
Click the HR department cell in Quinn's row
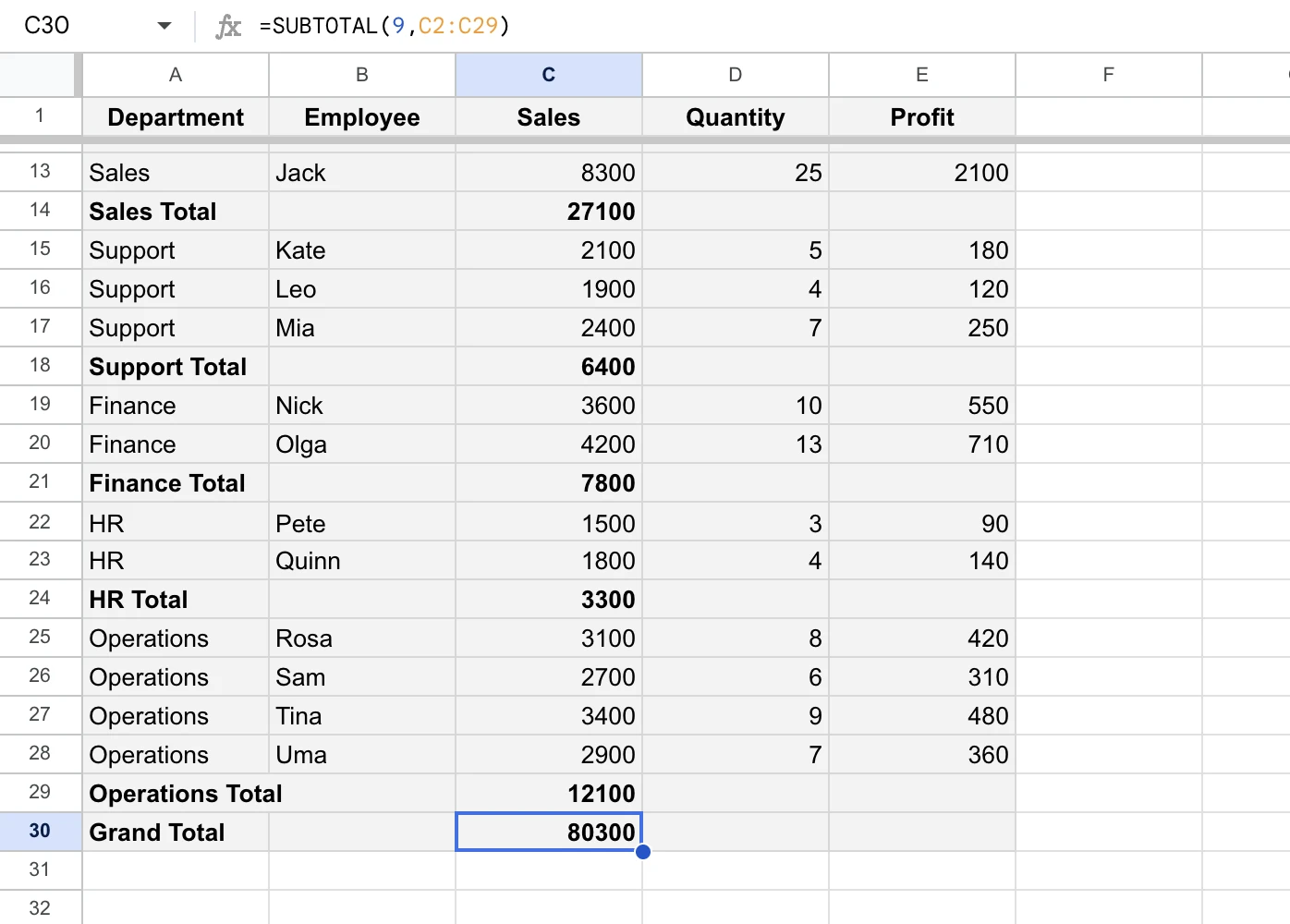point(176,561)
